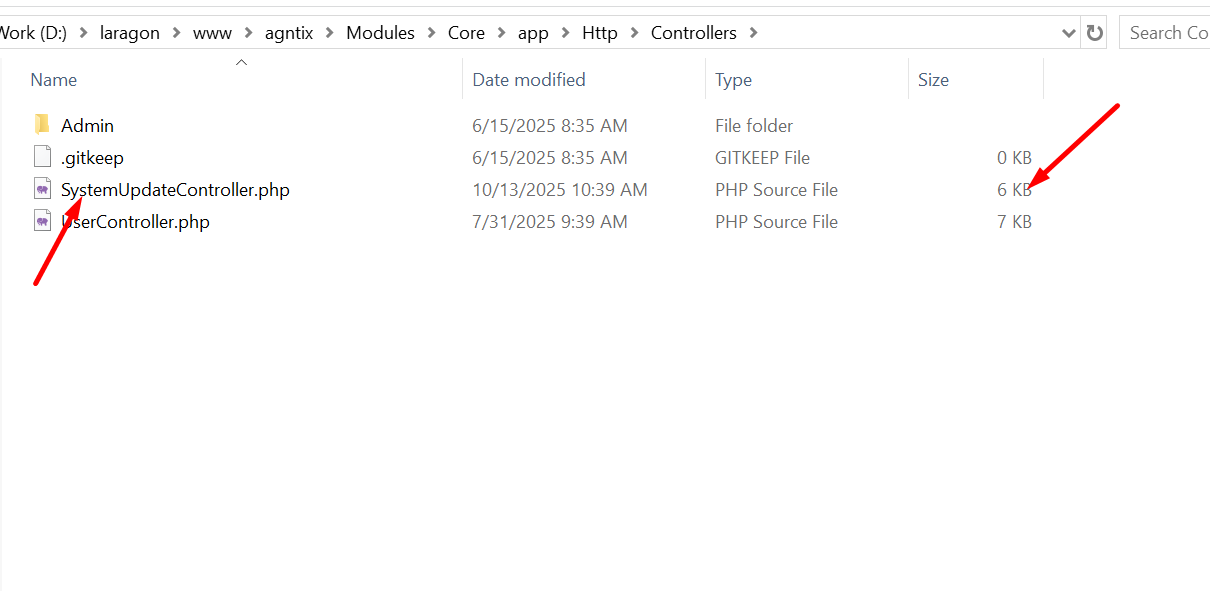The width and height of the screenshot is (1210, 591).
Task: Sort files by the Type column
Action: (733, 80)
